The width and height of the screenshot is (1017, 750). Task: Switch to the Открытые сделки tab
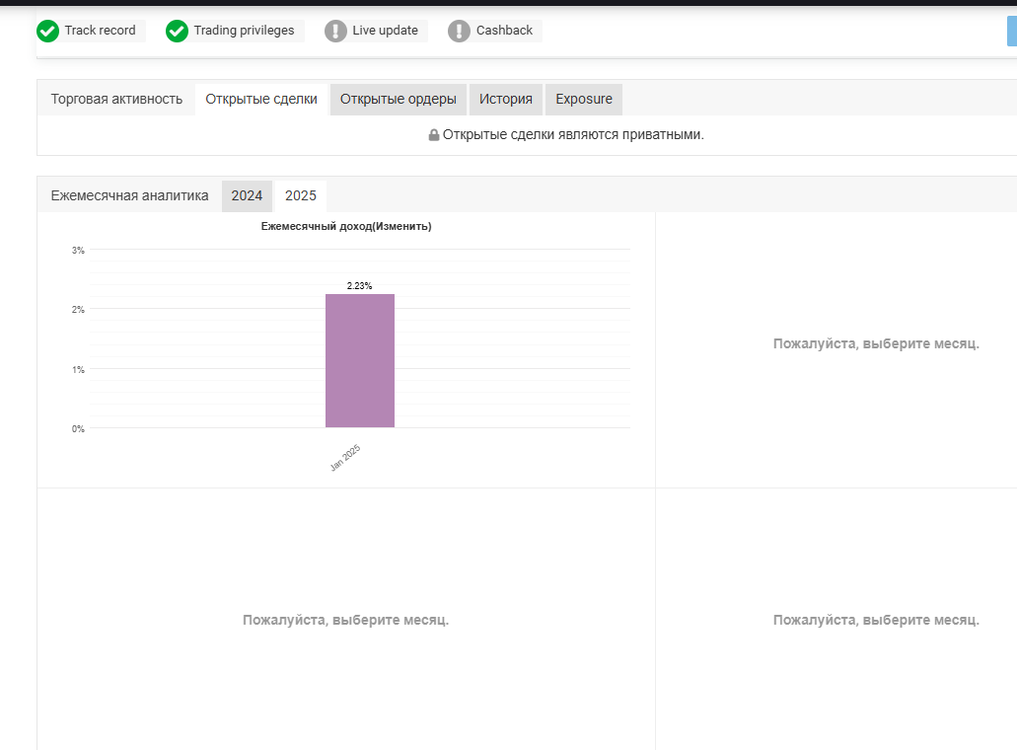click(x=261, y=99)
